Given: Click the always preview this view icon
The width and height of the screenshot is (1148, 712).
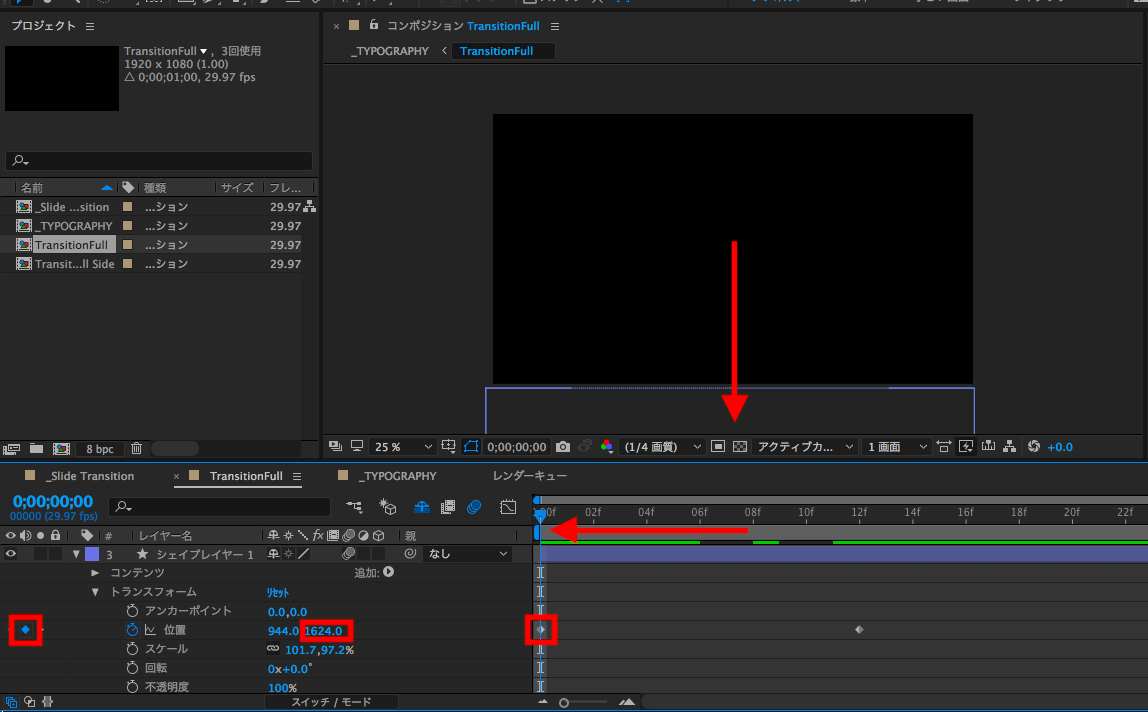Looking at the screenshot, I should (335, 446).
